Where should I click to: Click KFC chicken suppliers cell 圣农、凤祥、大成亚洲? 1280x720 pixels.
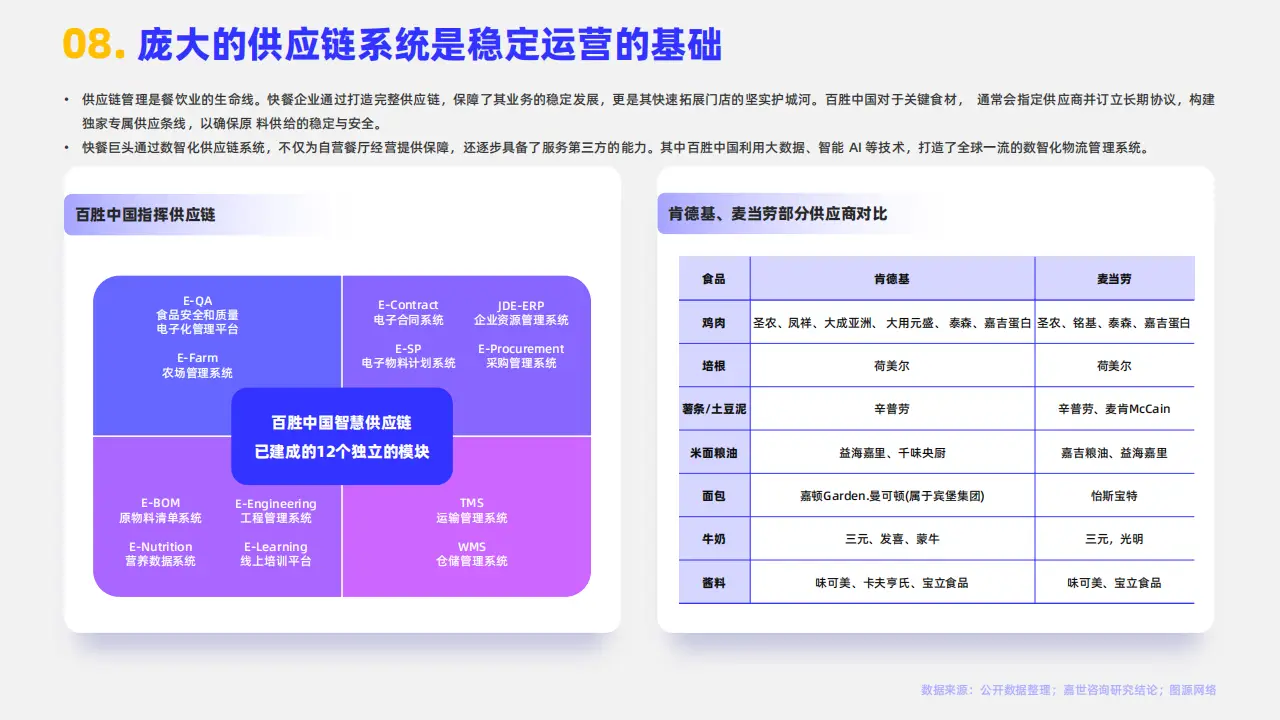click(x=892, y=323)
